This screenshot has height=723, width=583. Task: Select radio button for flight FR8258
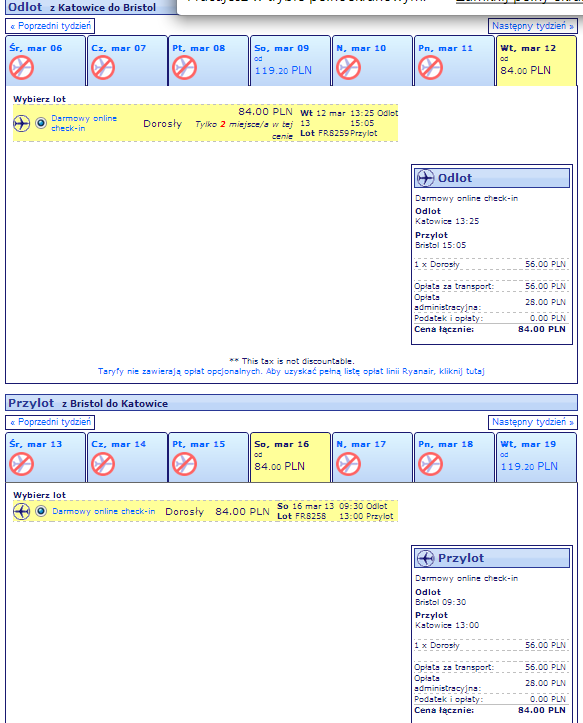[x=41, y=511]
